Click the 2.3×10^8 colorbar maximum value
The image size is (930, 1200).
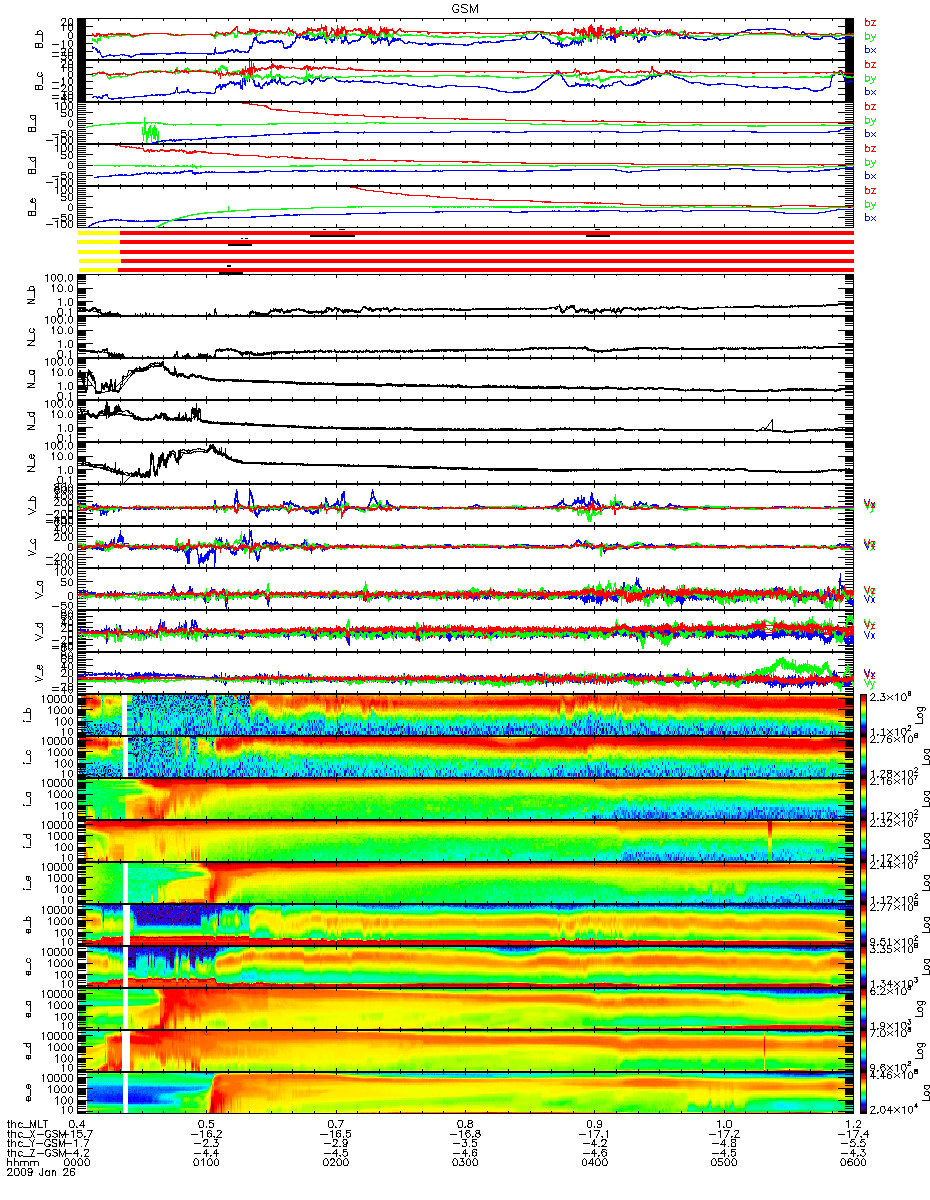point(889,698)
